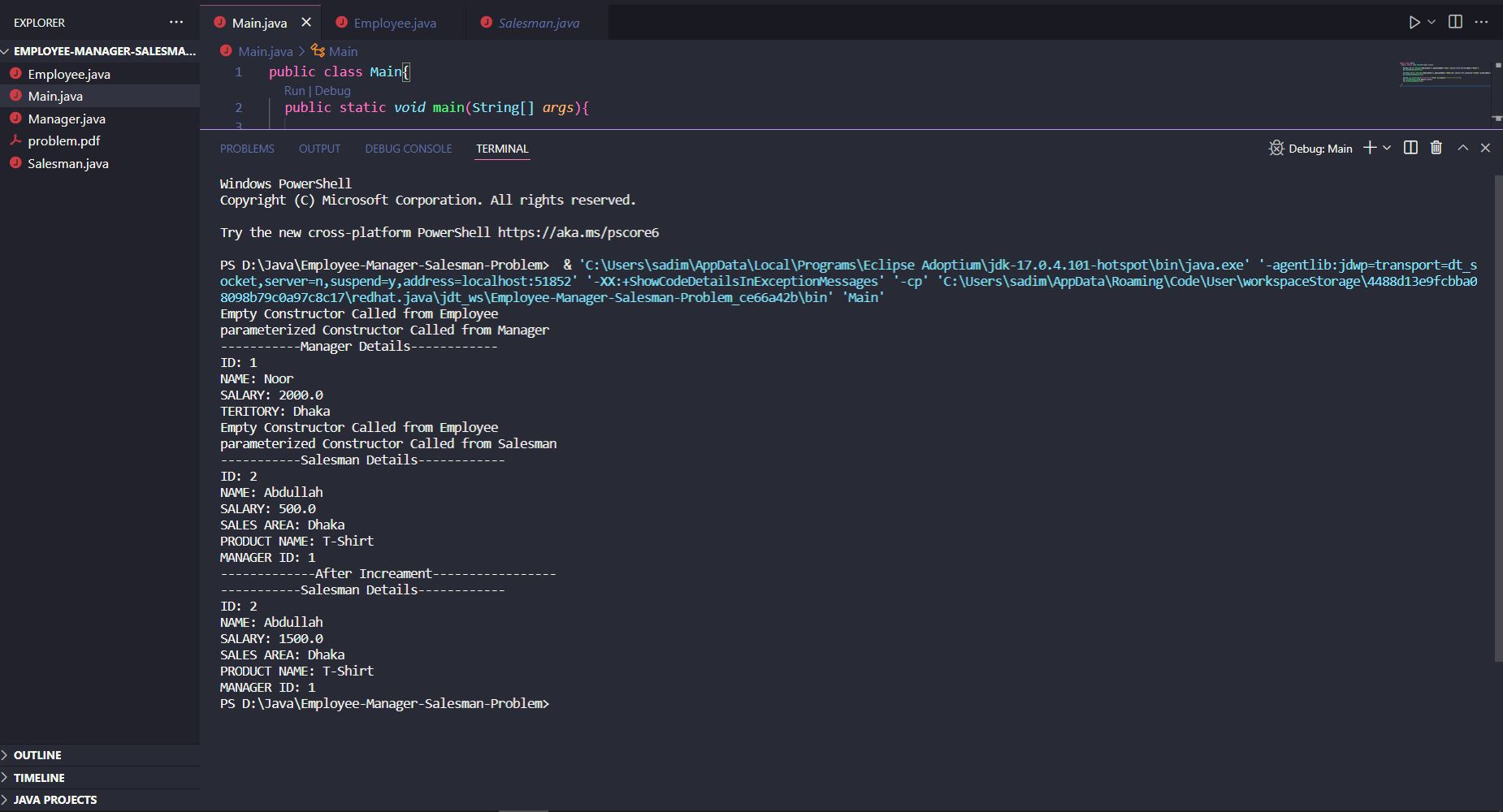The height and width of the screenshot is (812, 1503).
Task: Open editor more actions menu
Action: [x=1481, y=22]
